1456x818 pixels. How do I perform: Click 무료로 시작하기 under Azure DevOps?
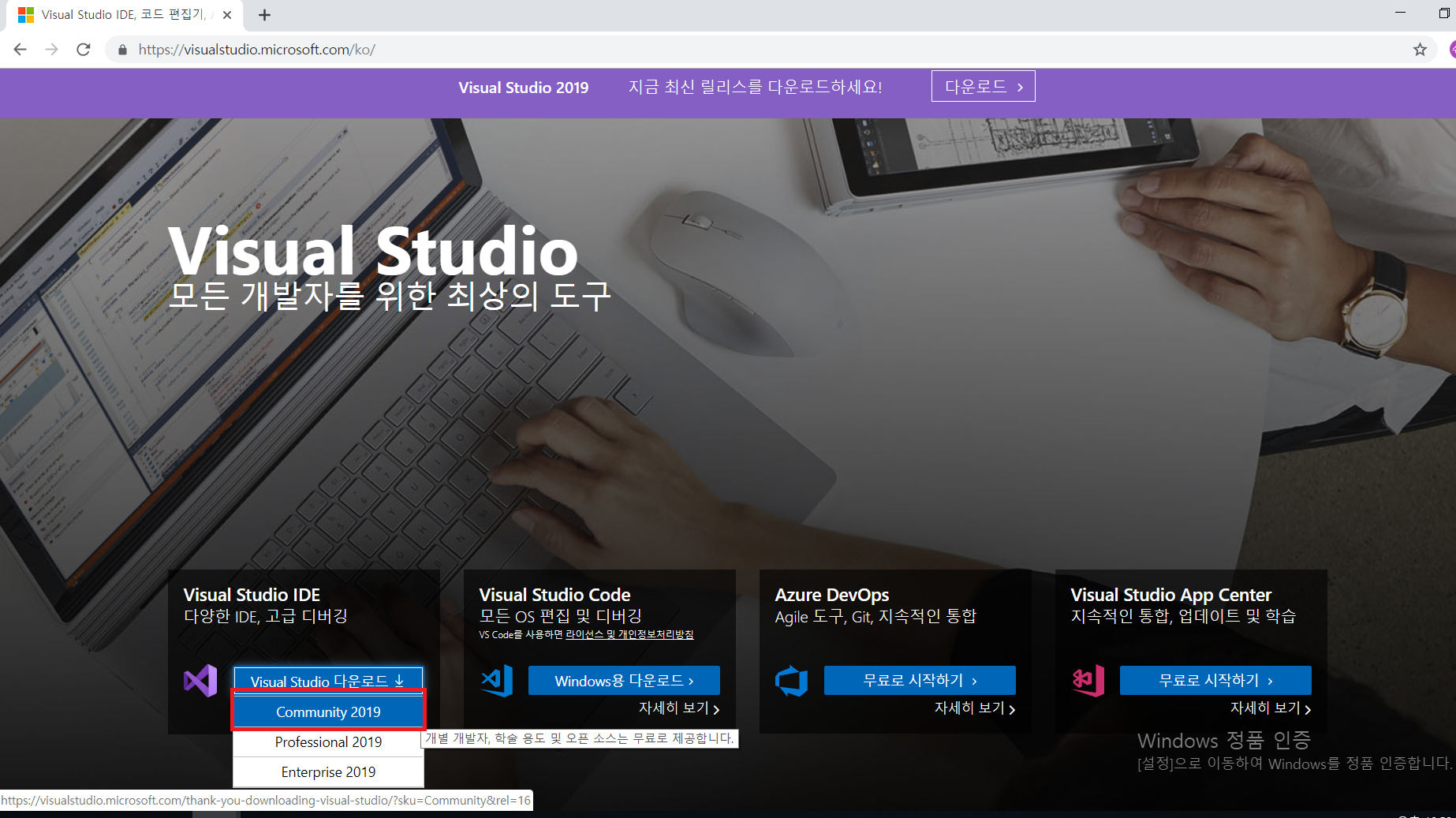(x=920, y=681)
